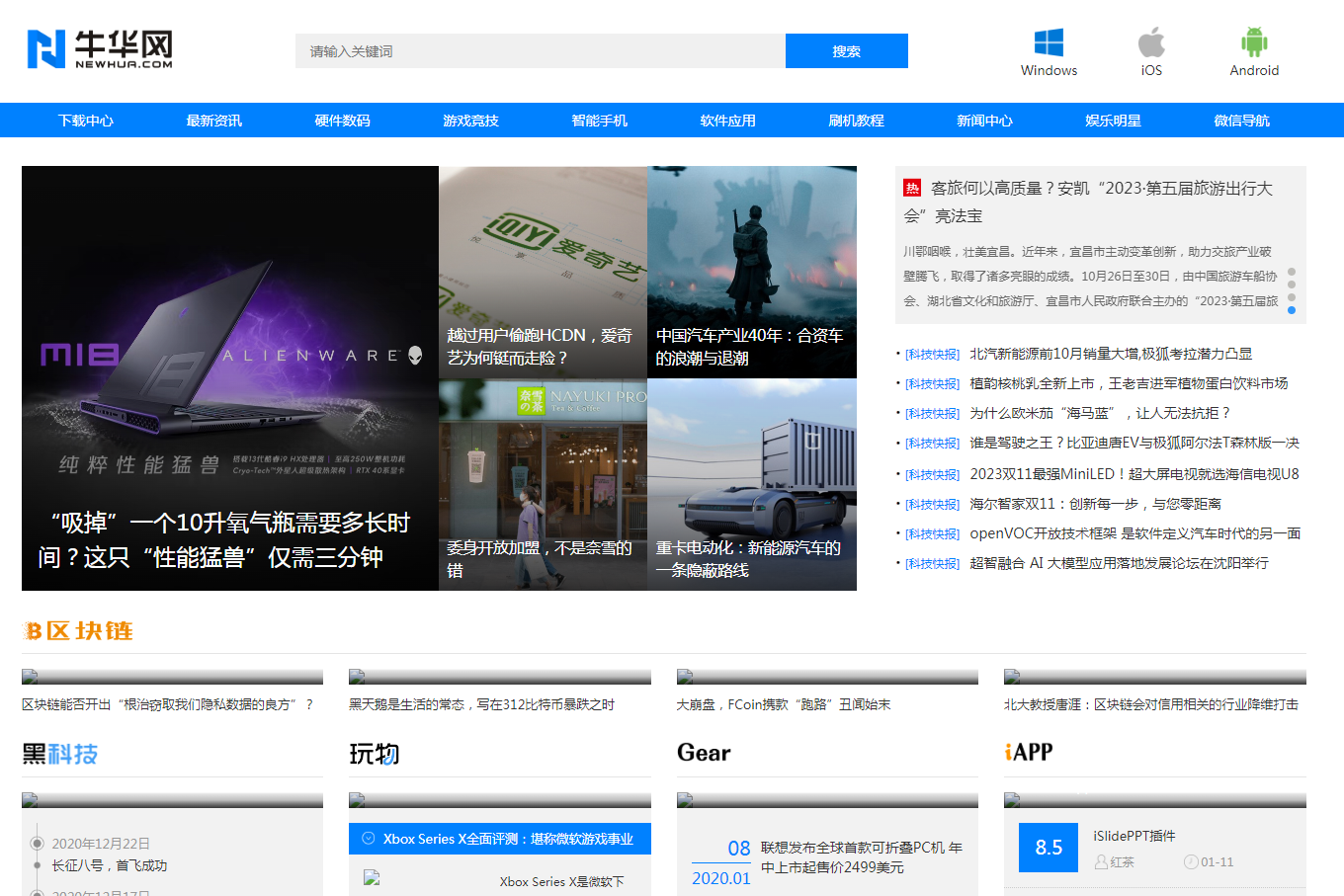Click the Newhua site logo

[x=100, y=49]
